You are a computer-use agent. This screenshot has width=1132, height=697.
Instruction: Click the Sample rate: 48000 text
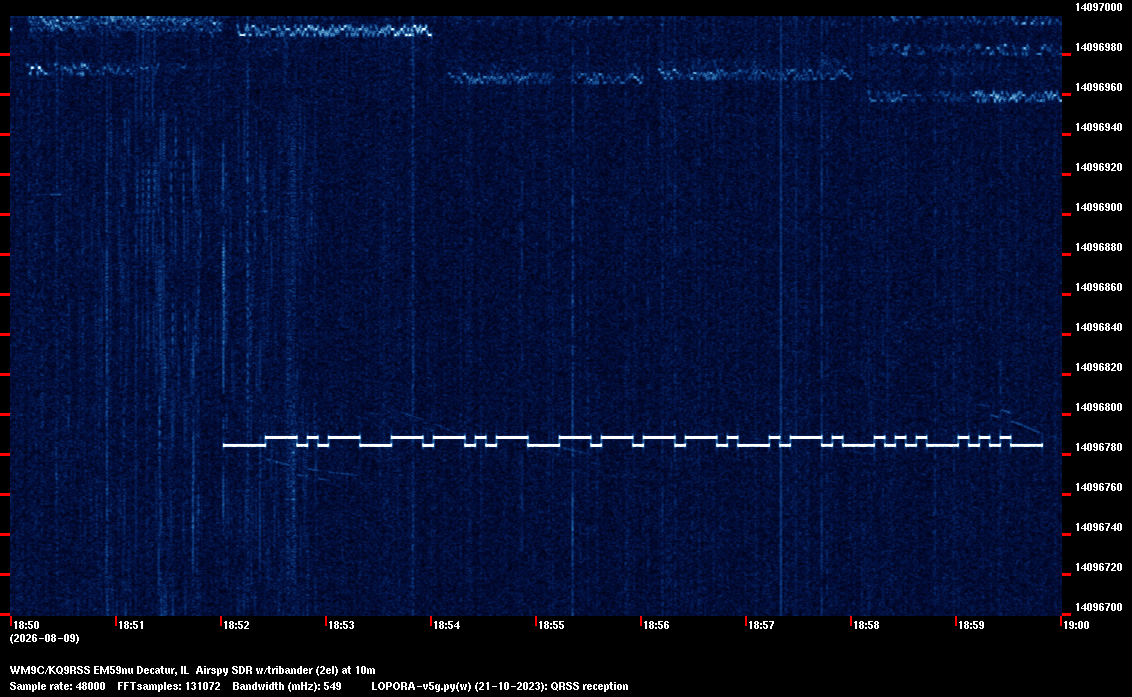[x=57, y=686]
